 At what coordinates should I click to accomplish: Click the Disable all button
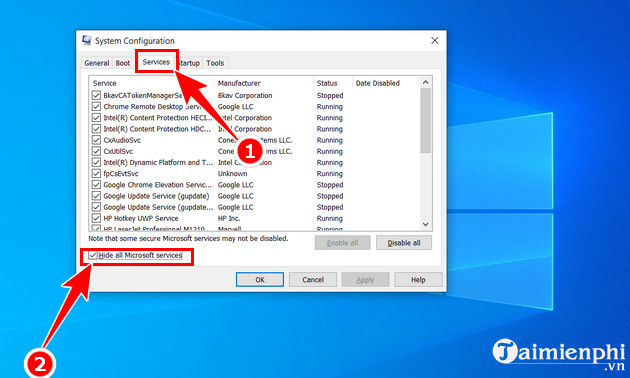(404, 243)
